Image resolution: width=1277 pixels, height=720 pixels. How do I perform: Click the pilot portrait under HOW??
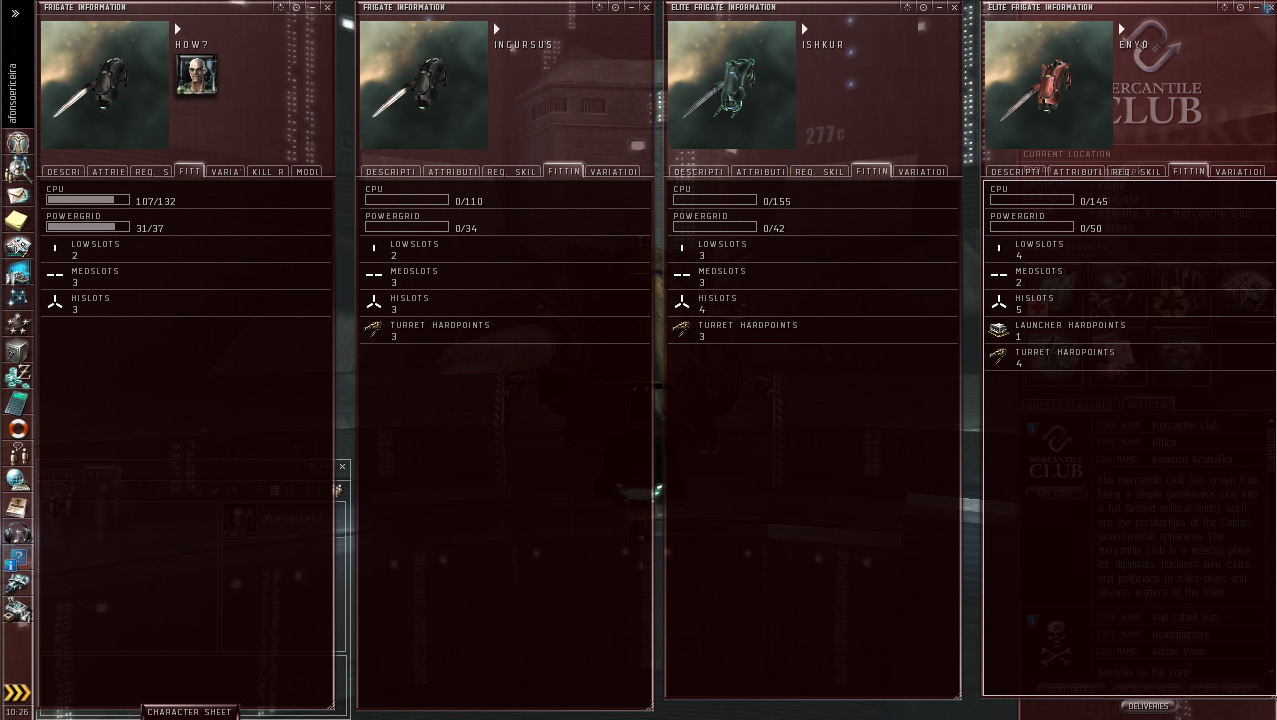tap(196, 75)
